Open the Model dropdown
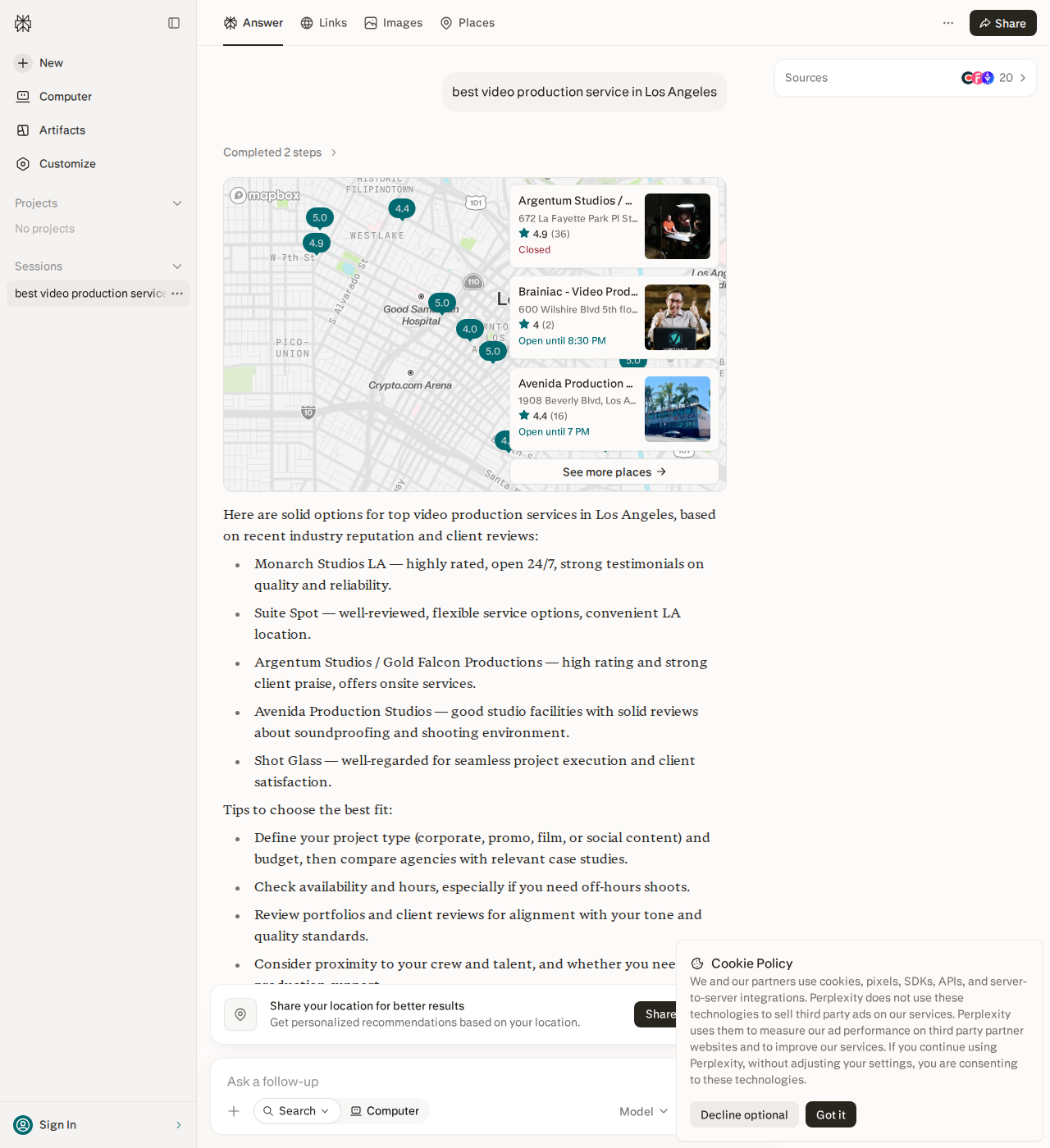Screen dimensions: 1050x1148 pos(644,1111)
